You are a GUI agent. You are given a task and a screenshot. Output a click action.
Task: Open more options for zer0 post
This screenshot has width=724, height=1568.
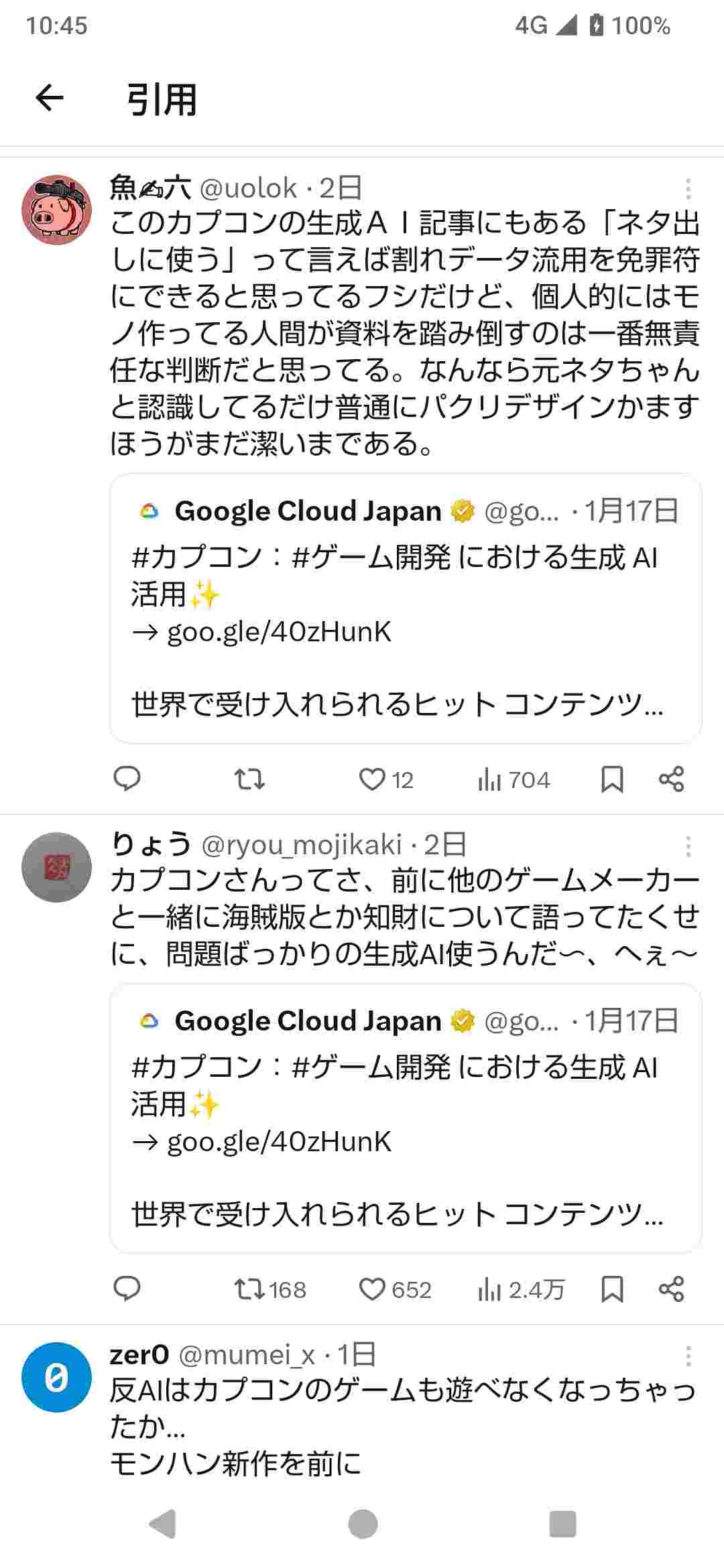click(x=688, y=1356)
